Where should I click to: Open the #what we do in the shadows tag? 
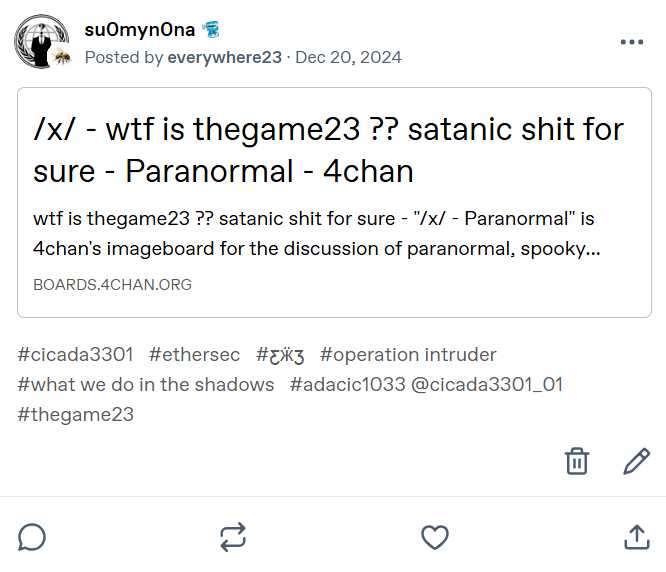point(146,384)
